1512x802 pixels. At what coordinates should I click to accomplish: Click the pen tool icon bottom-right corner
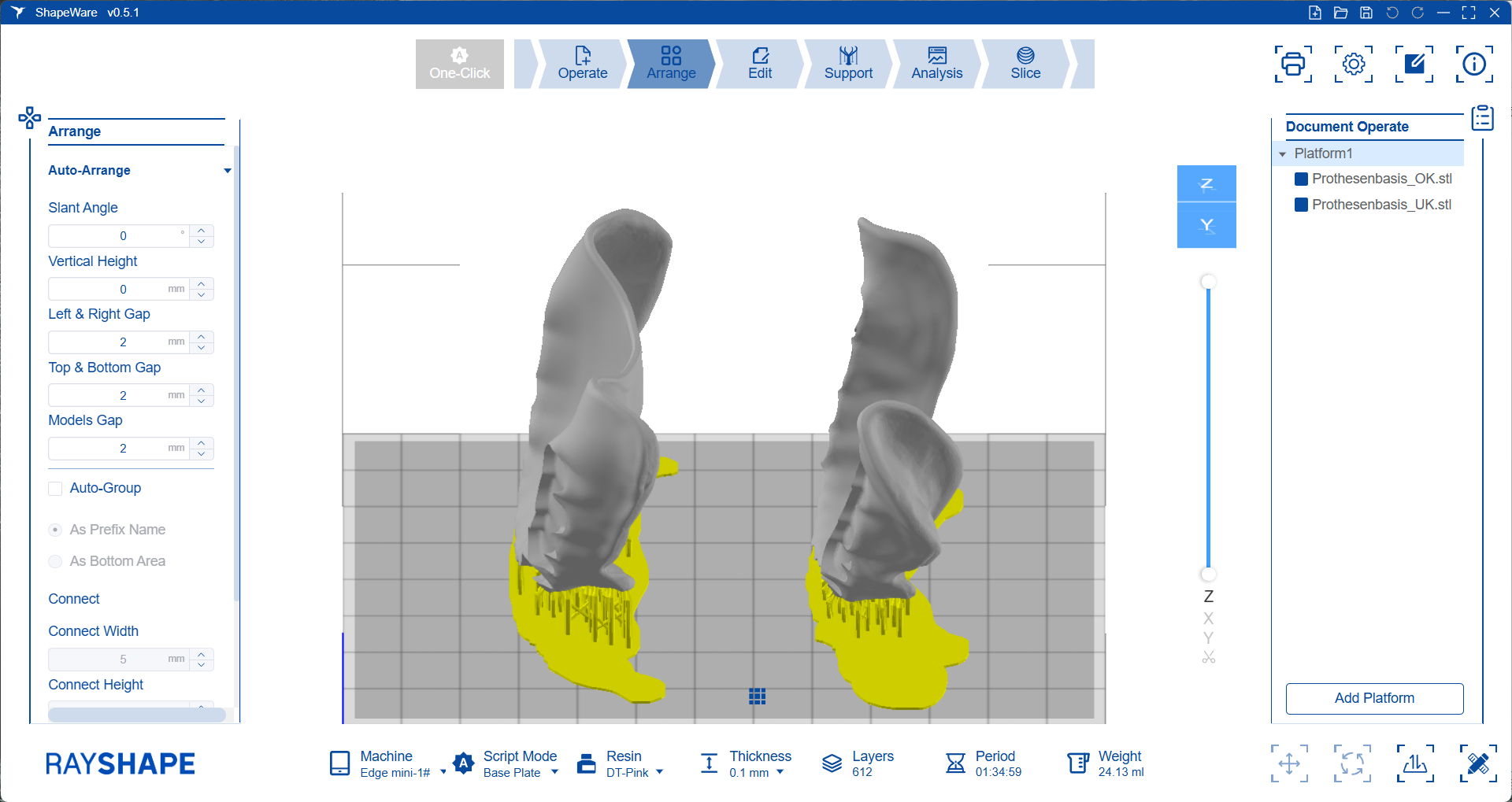coord(1478,763)
